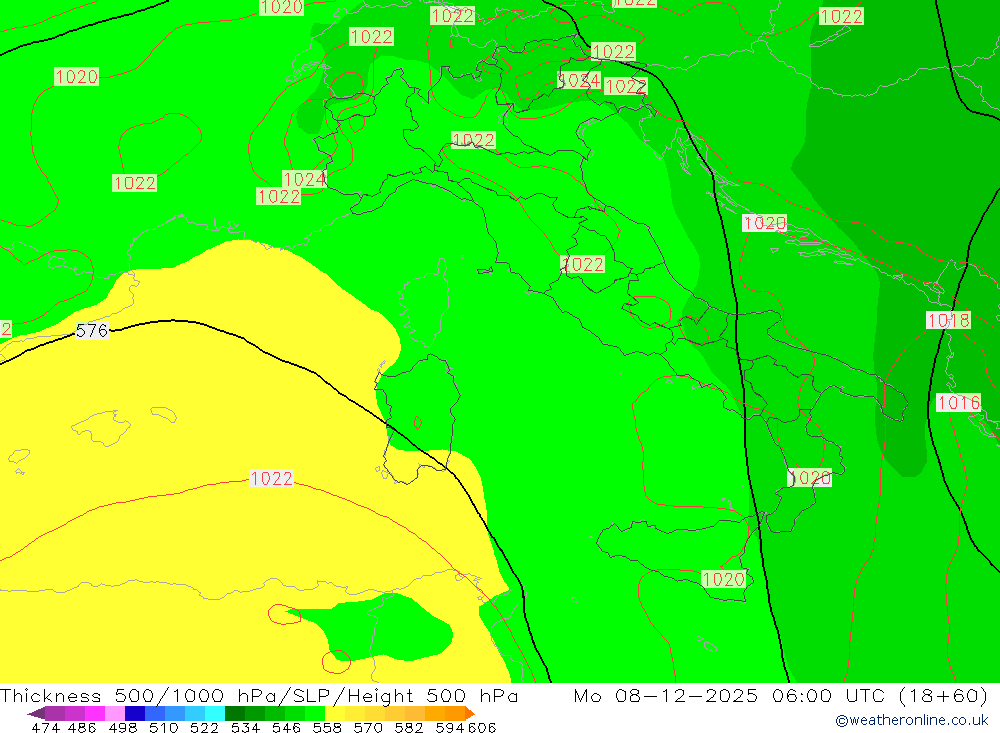Pick the bright yellow legend swatch

[335, 713]
